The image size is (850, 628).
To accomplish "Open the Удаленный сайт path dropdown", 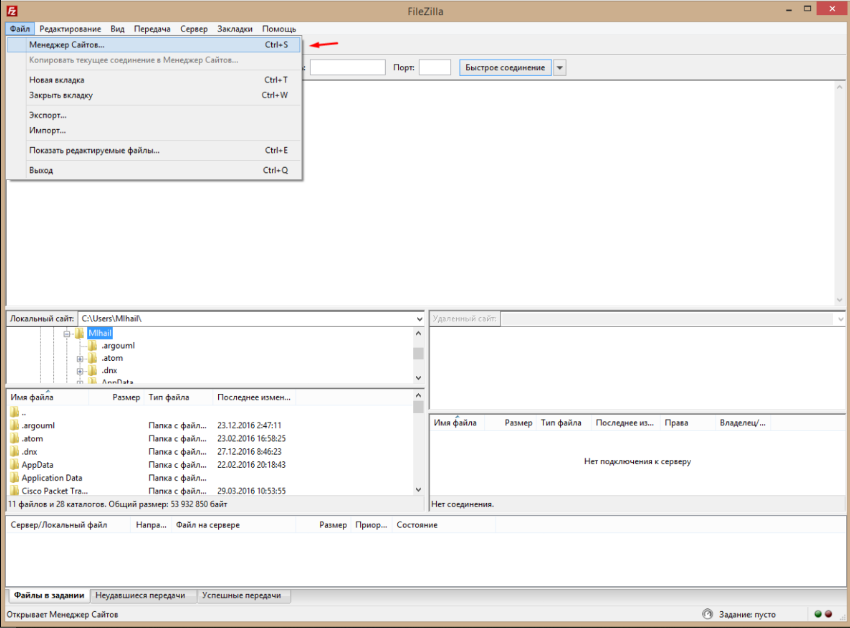I will [840, 319].
